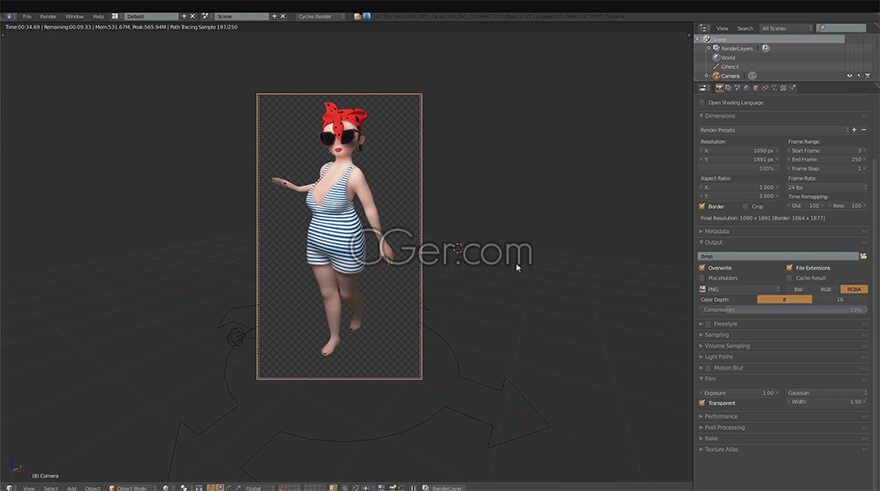This screenshot has height=491, width=880.
Task: Toggle Camera selectability cursor icon
Action: tap(859, 76)
